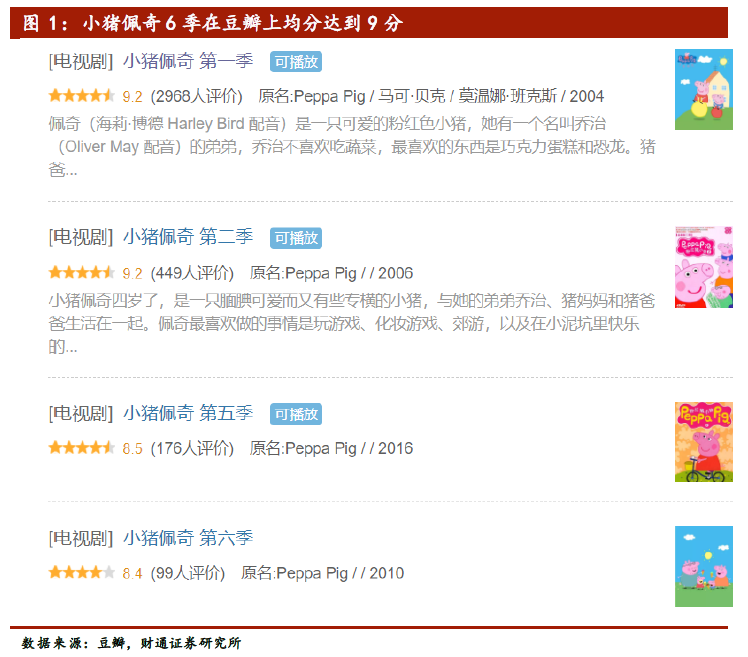Open the Season 2 pink Peppa Pig poster
Screen dimensions: 748x657
pos(704,267)
